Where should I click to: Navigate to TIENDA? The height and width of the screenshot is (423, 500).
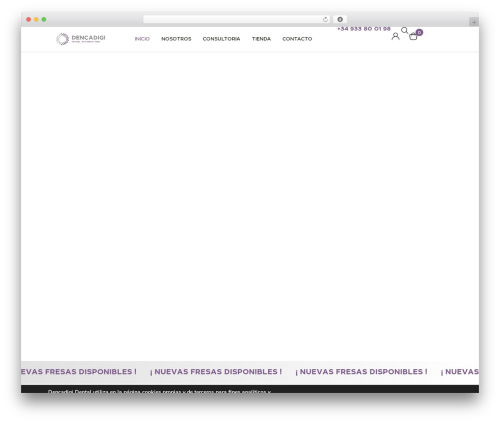[x=261, y=39]
